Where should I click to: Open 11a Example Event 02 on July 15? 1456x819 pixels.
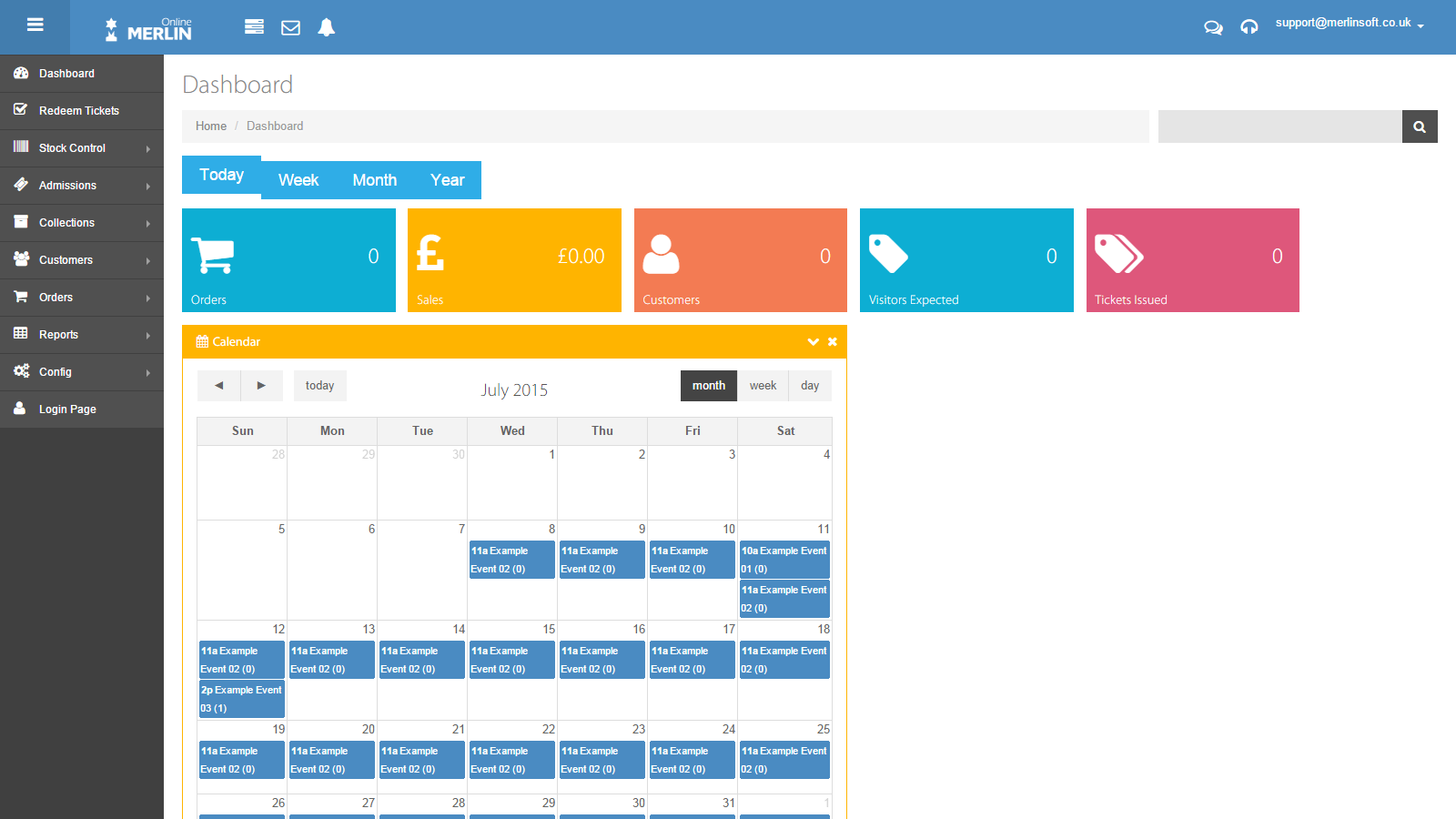512,660
